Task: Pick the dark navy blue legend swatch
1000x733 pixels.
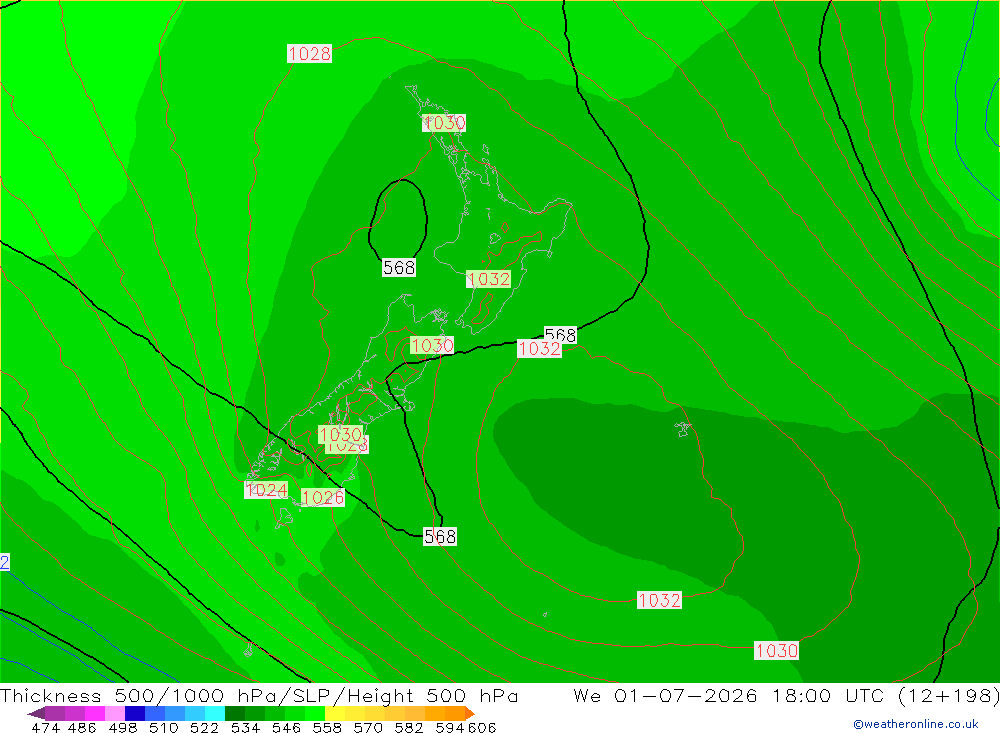Action: click(135, 713)
